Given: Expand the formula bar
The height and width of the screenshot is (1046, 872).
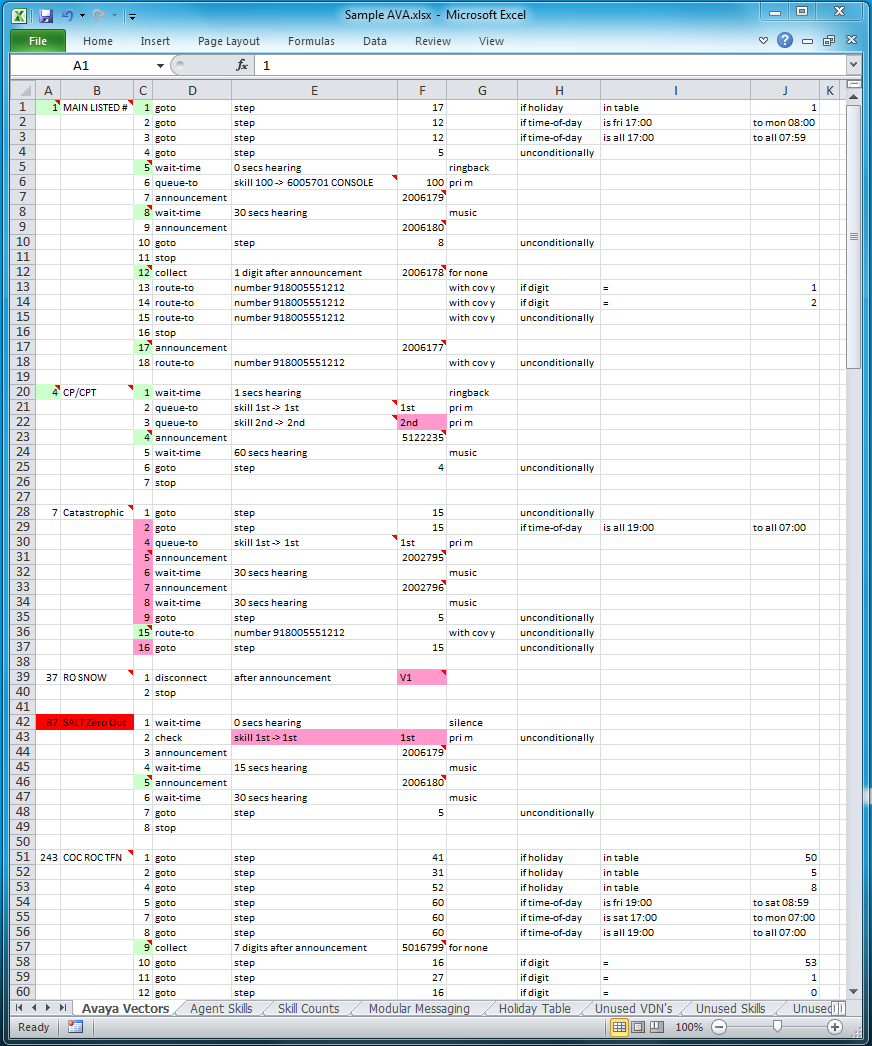Looking at the screenshot, I should click(x=853, y=65).
